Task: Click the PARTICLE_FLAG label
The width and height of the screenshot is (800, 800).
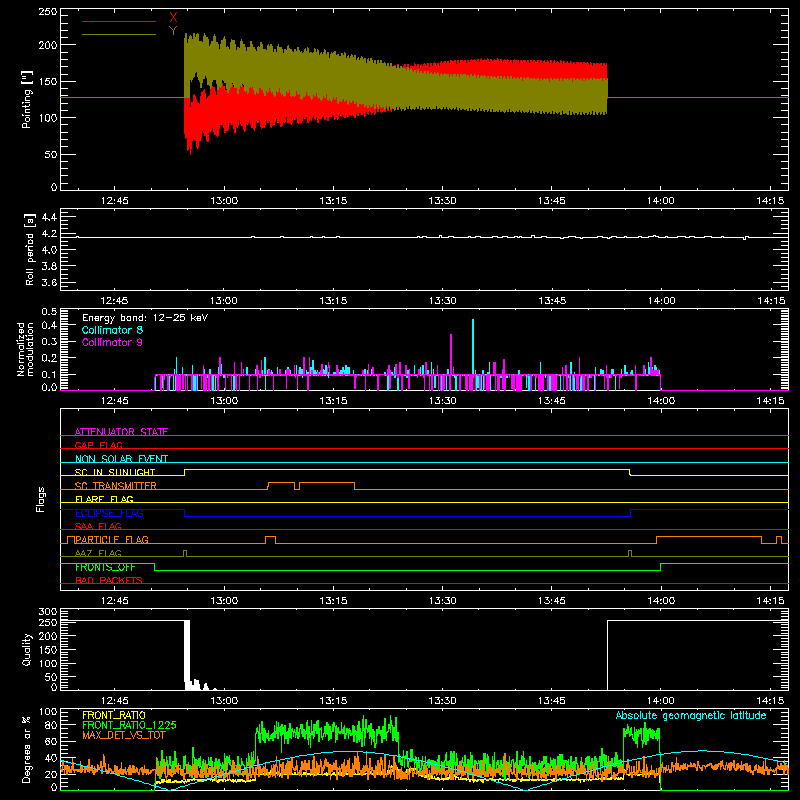Action: (x=112, y=539)
